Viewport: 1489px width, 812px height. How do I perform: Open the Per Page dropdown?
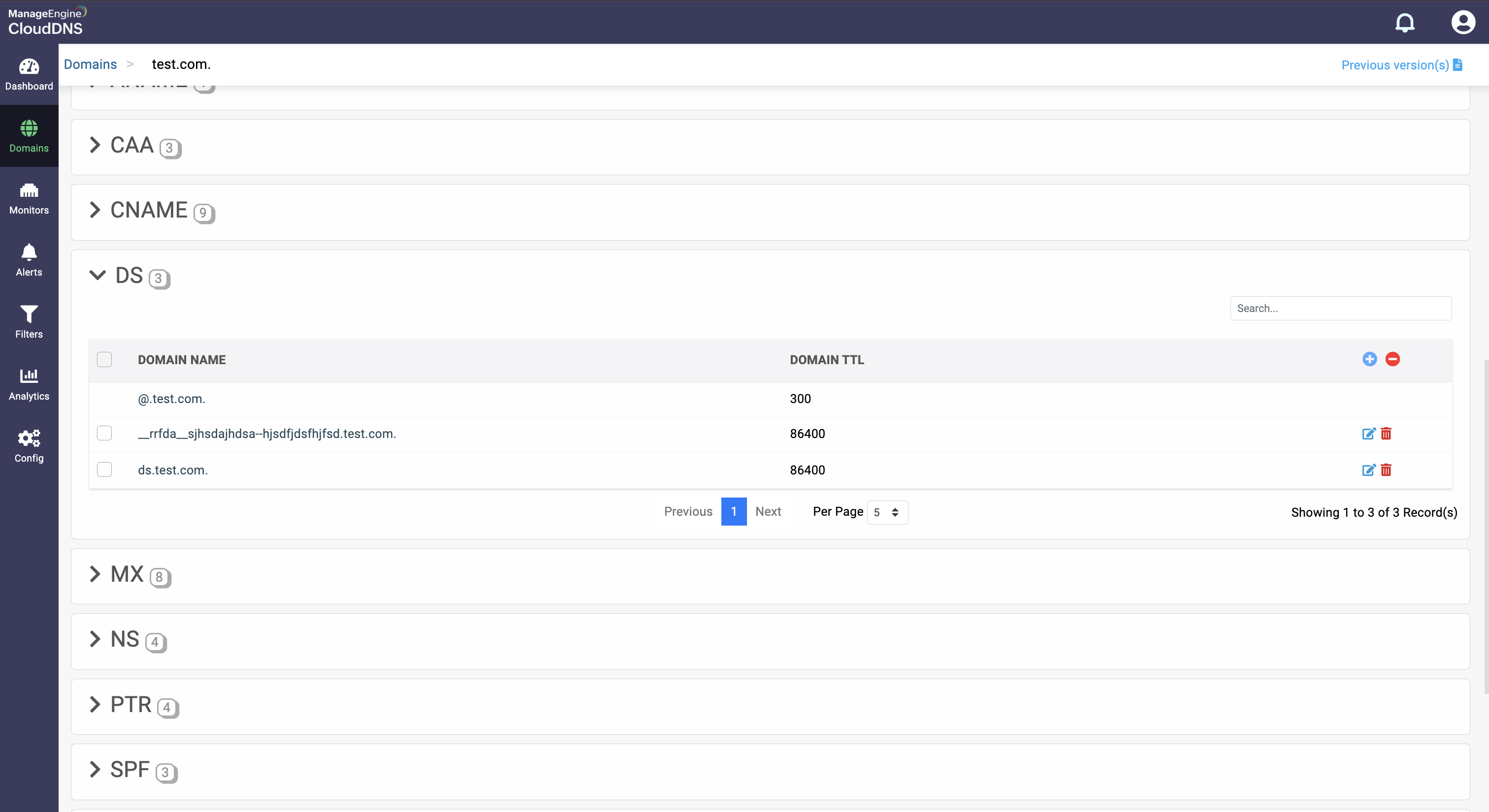[887, 512]
